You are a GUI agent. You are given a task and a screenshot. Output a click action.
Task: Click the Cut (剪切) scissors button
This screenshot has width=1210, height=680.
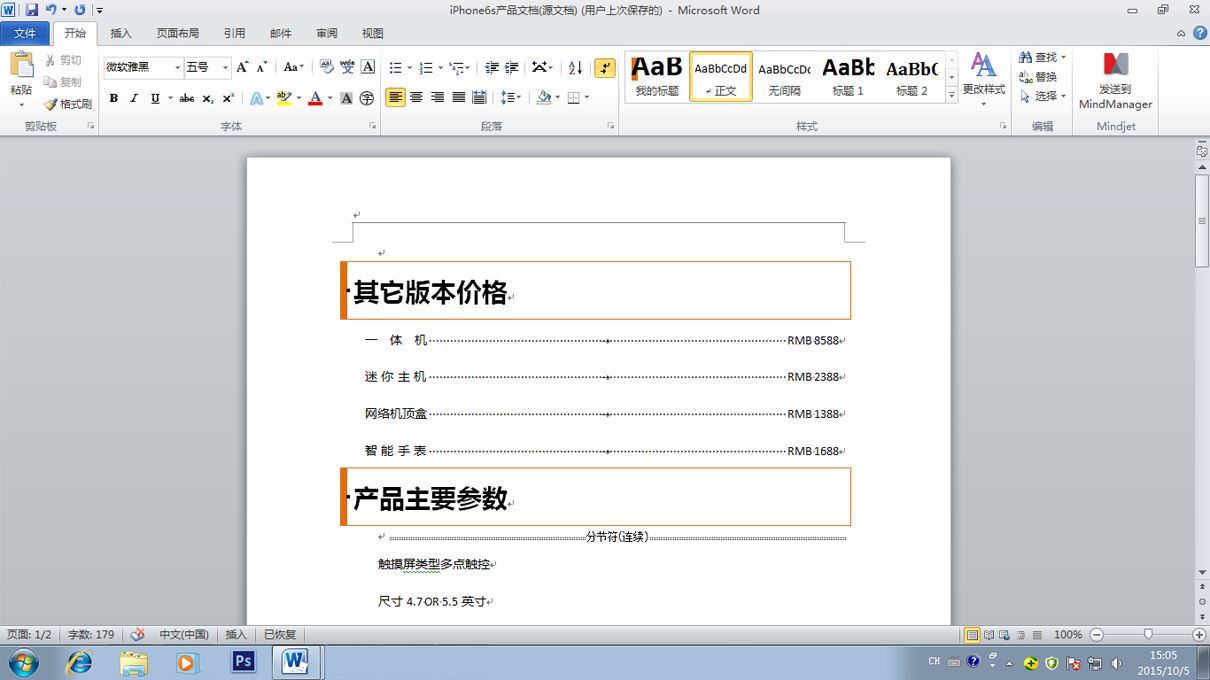tap(64, 61)
